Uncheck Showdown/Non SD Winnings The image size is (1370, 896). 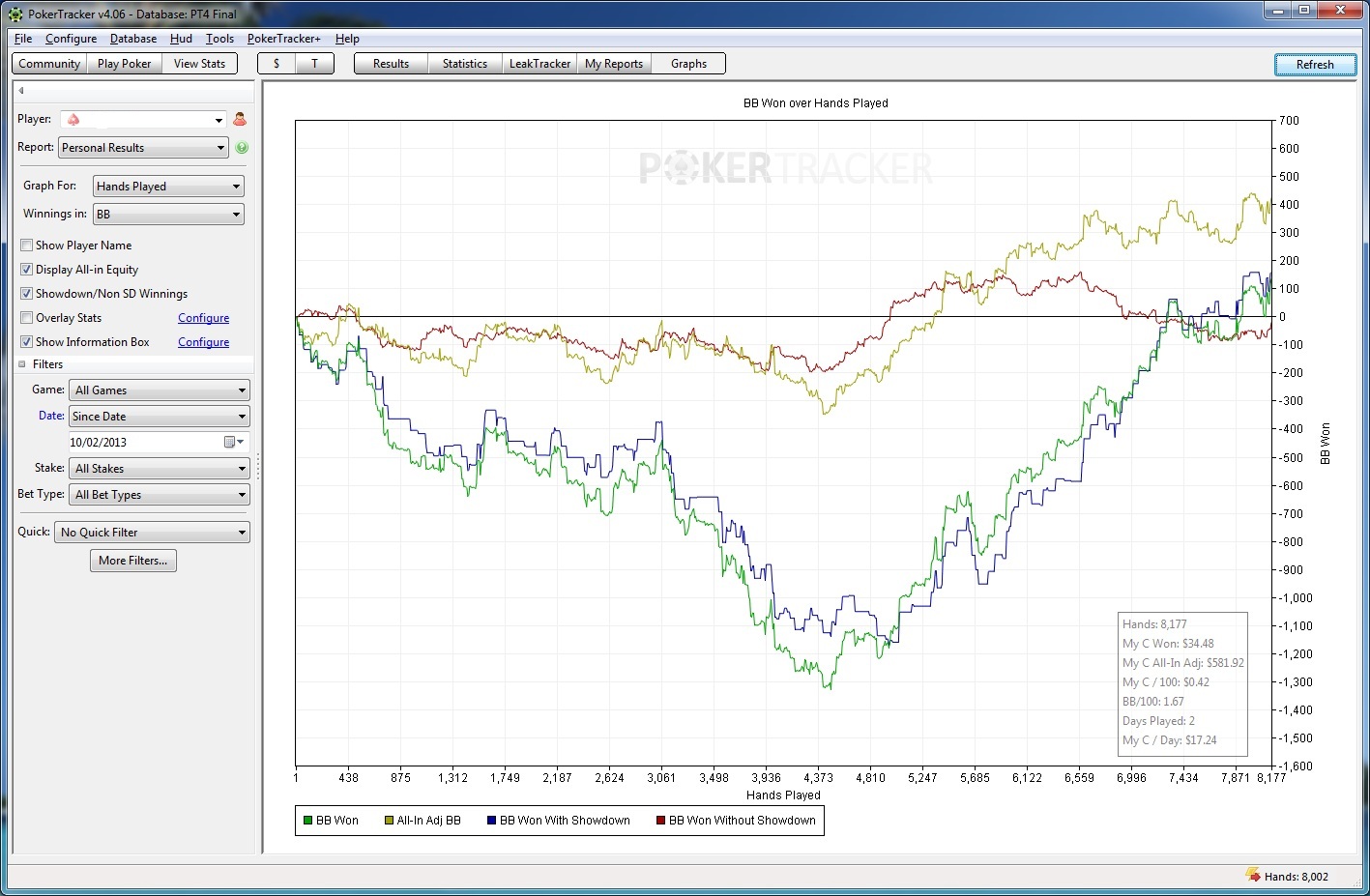[27, 294]
